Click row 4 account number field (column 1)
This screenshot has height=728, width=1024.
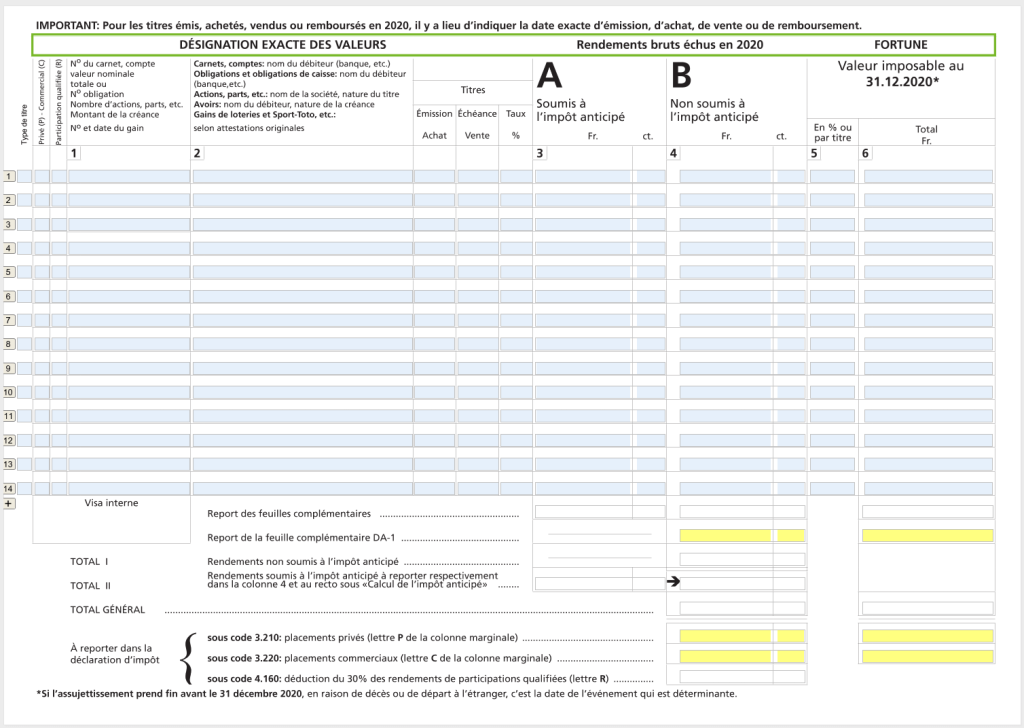click(129, 248)
